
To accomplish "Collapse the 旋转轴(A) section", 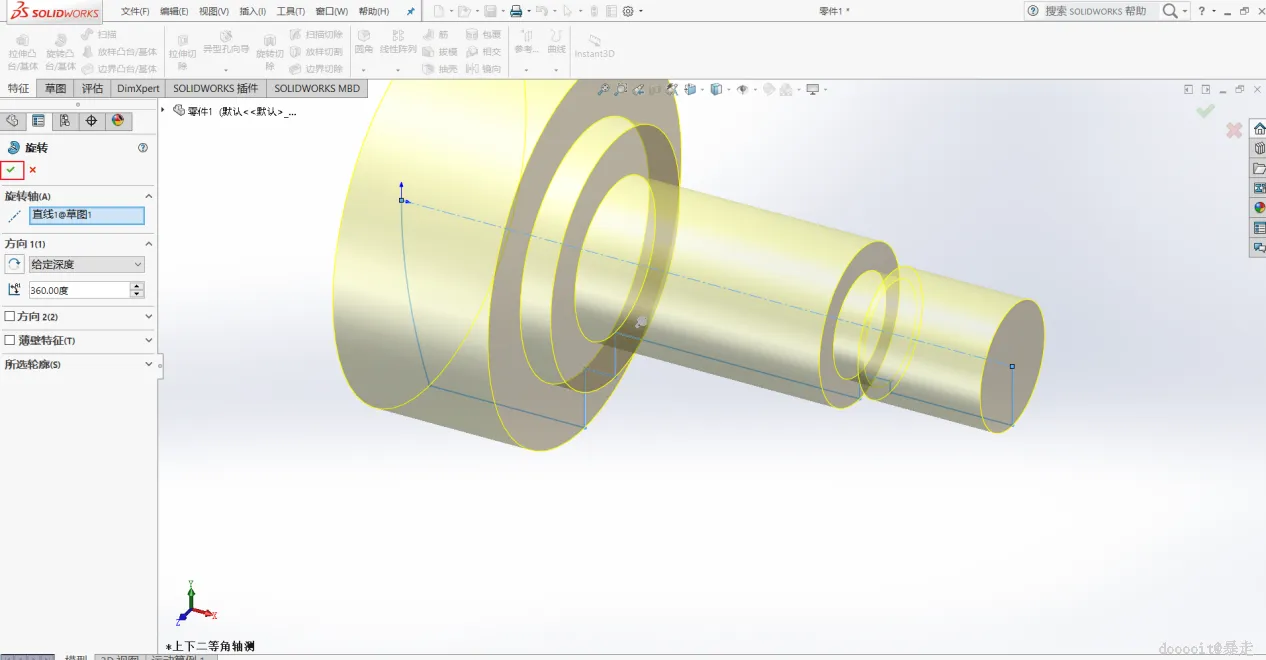I will point(149,196).
